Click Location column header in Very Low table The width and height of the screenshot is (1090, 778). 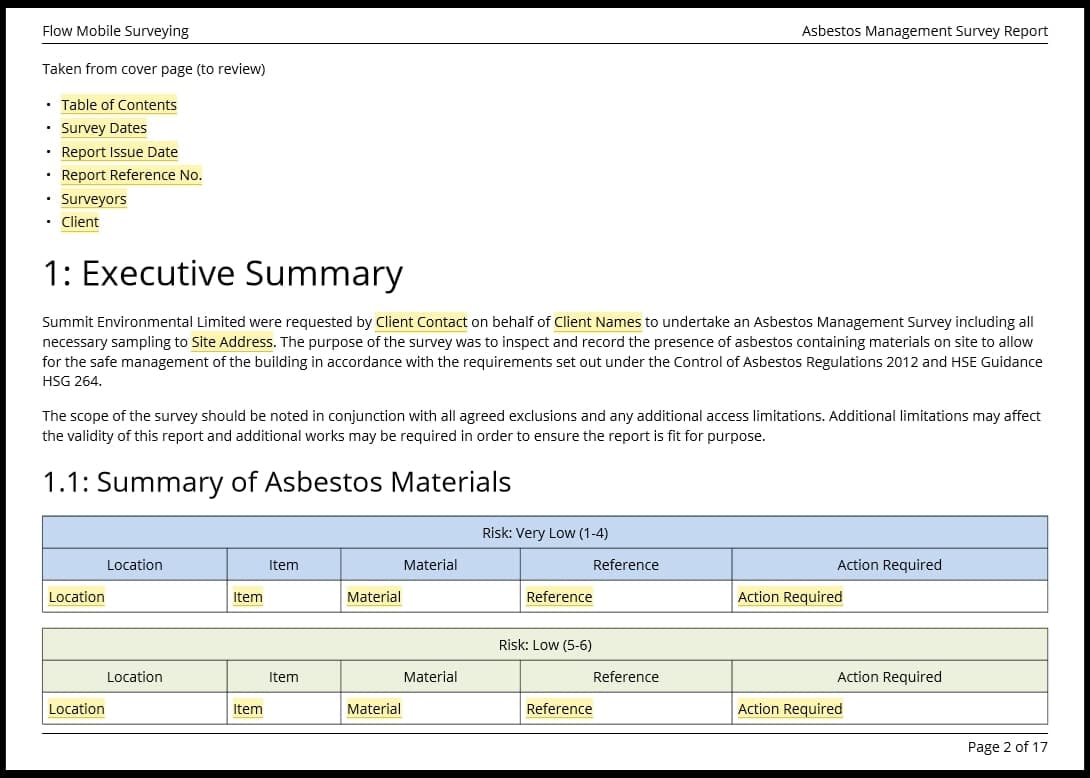pyautogui.click(x=135, y=565)
